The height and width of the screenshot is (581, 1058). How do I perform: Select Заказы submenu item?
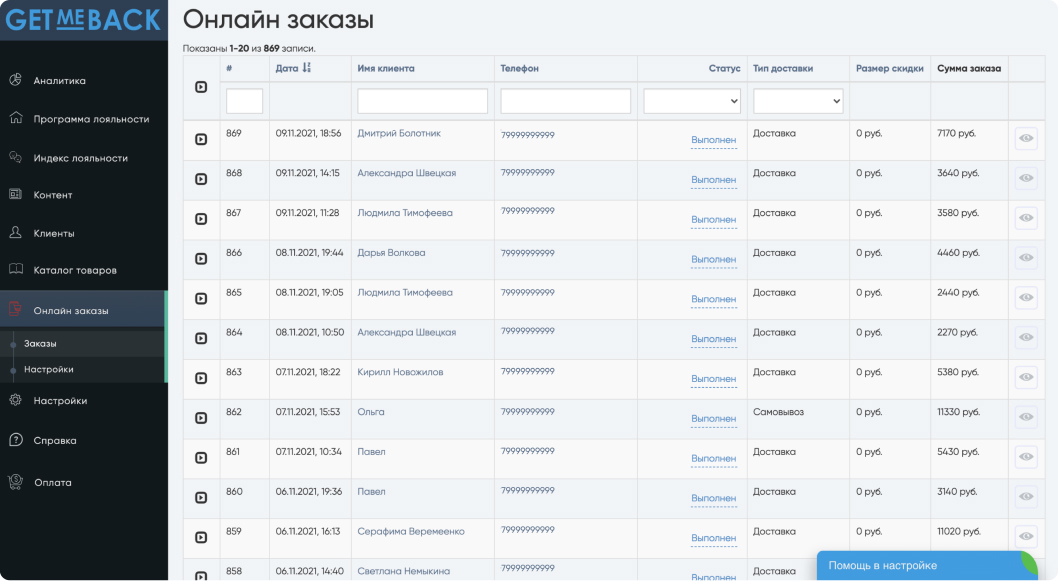click(40, 343)
